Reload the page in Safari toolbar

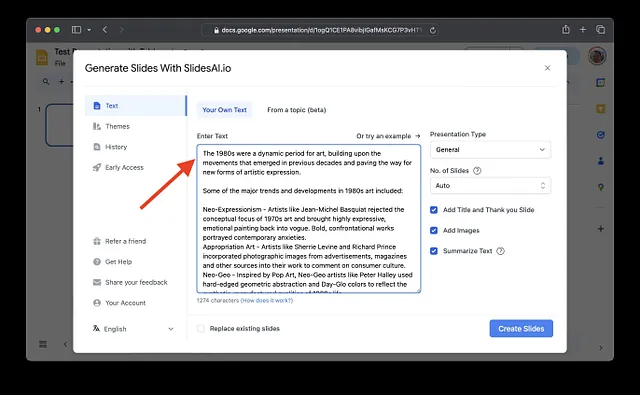[433, 30]
